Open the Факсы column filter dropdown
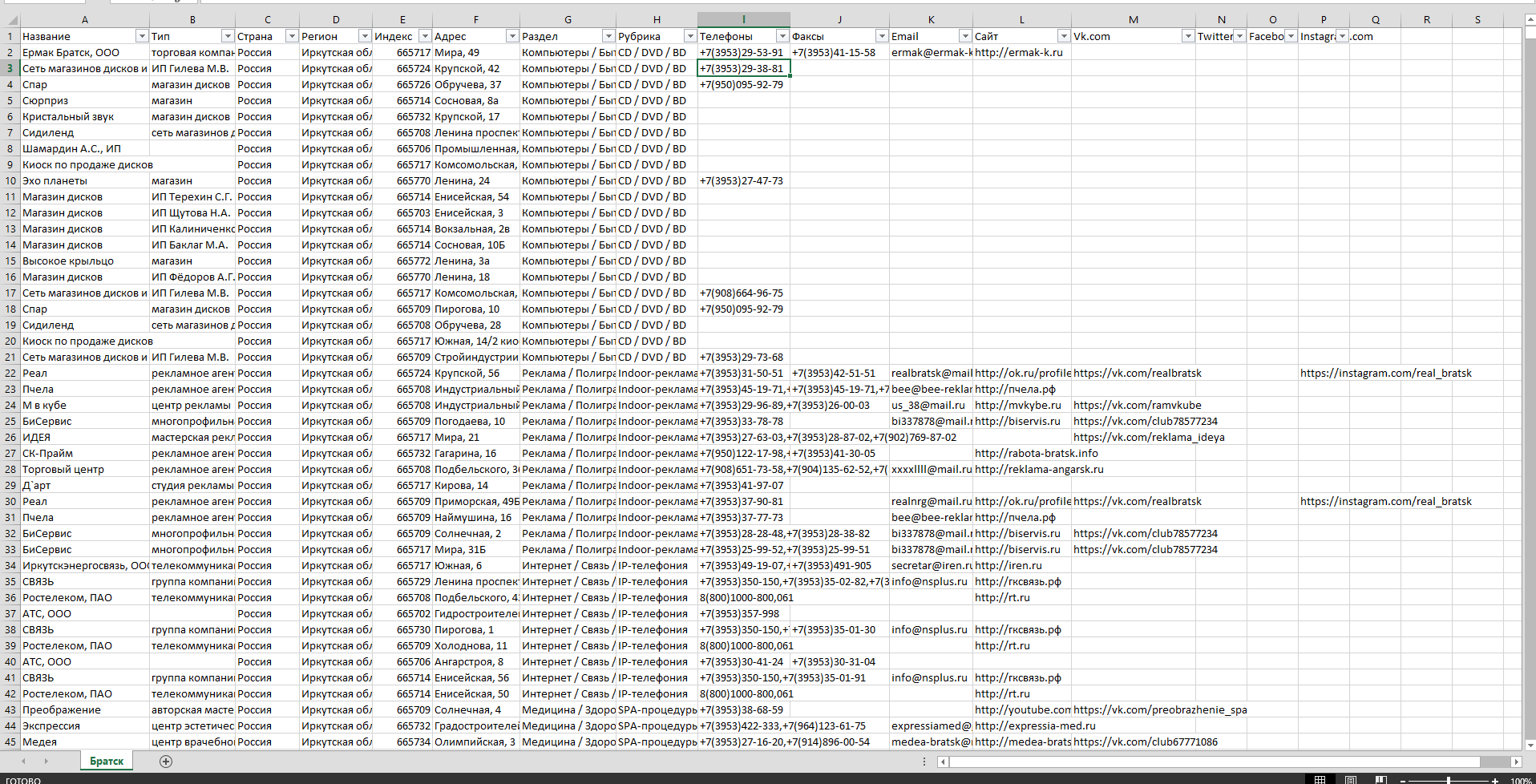1536x784 pixels. [882, 36]
